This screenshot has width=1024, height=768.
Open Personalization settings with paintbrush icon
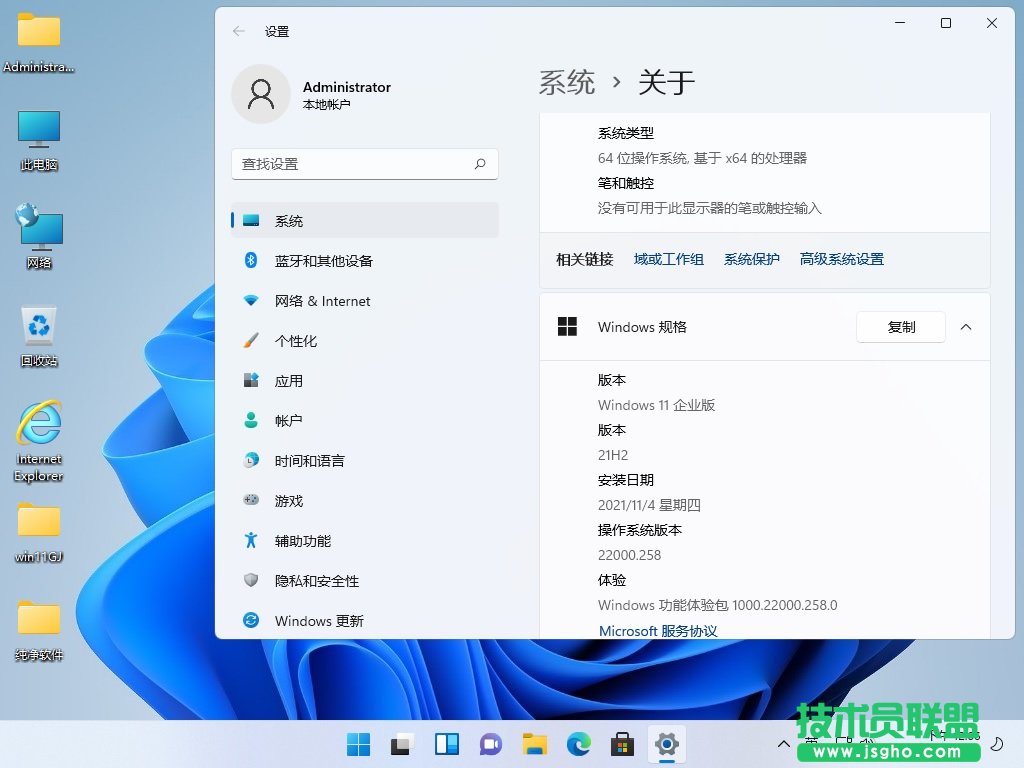tap(295, 341)
